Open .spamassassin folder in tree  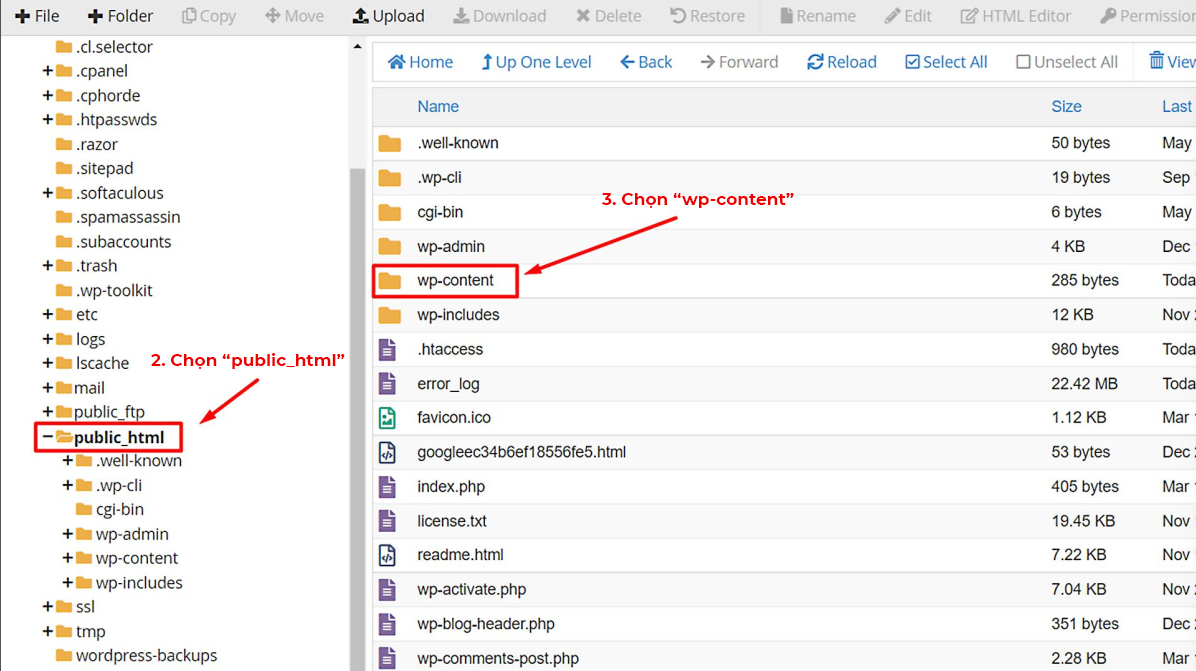pos(118,217)
